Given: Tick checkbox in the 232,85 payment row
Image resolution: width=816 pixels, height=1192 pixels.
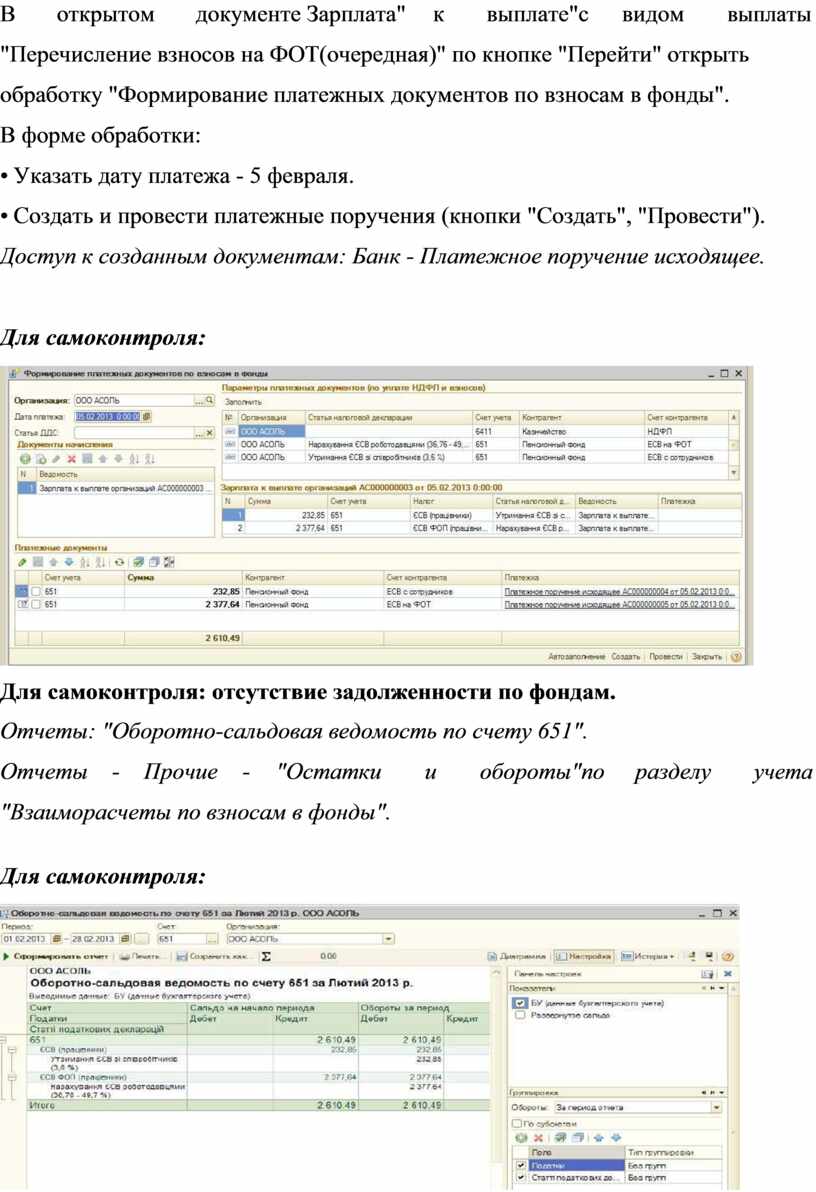Looking at the screenshot, I should (x=36, y=591).
